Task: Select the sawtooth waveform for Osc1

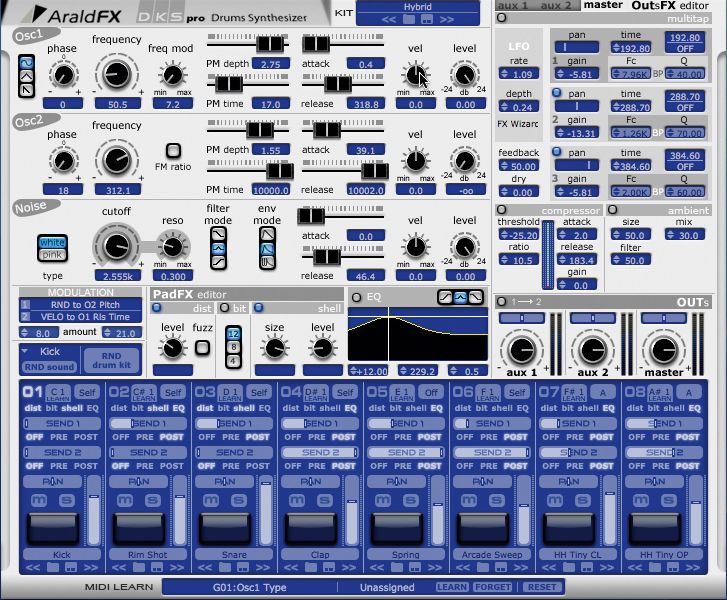Action: point(26,89)
